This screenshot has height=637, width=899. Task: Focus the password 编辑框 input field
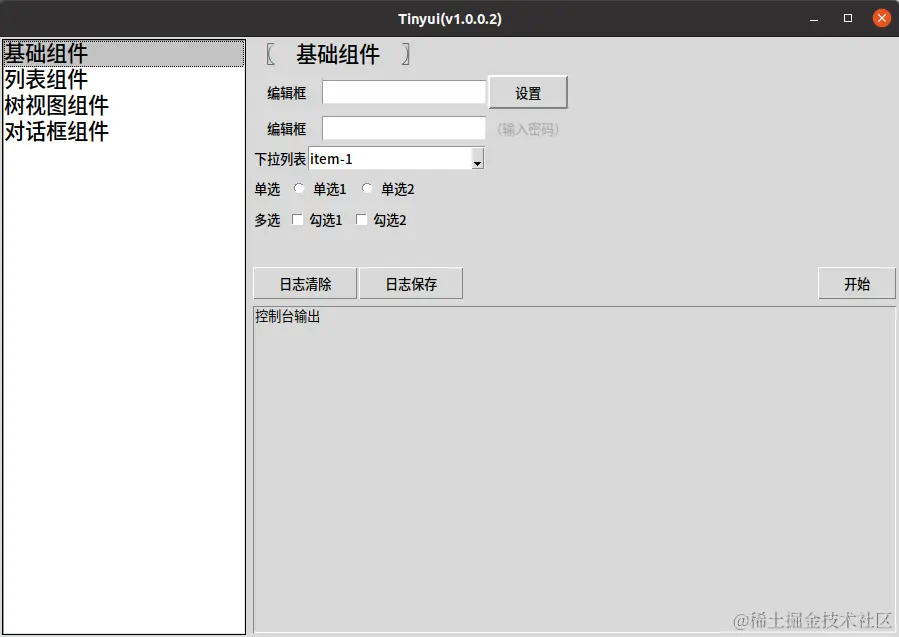pyautogui.click(x=404, y=128)
